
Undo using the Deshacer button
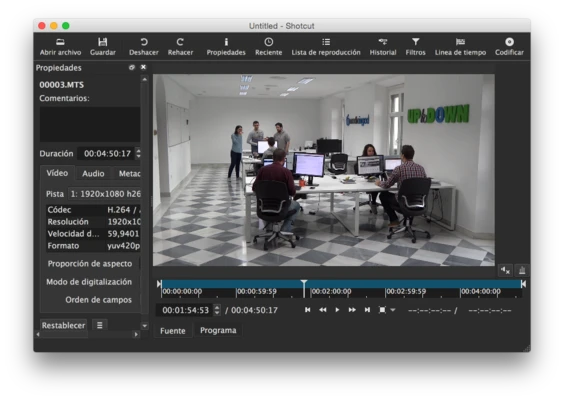tap(144, 47)
